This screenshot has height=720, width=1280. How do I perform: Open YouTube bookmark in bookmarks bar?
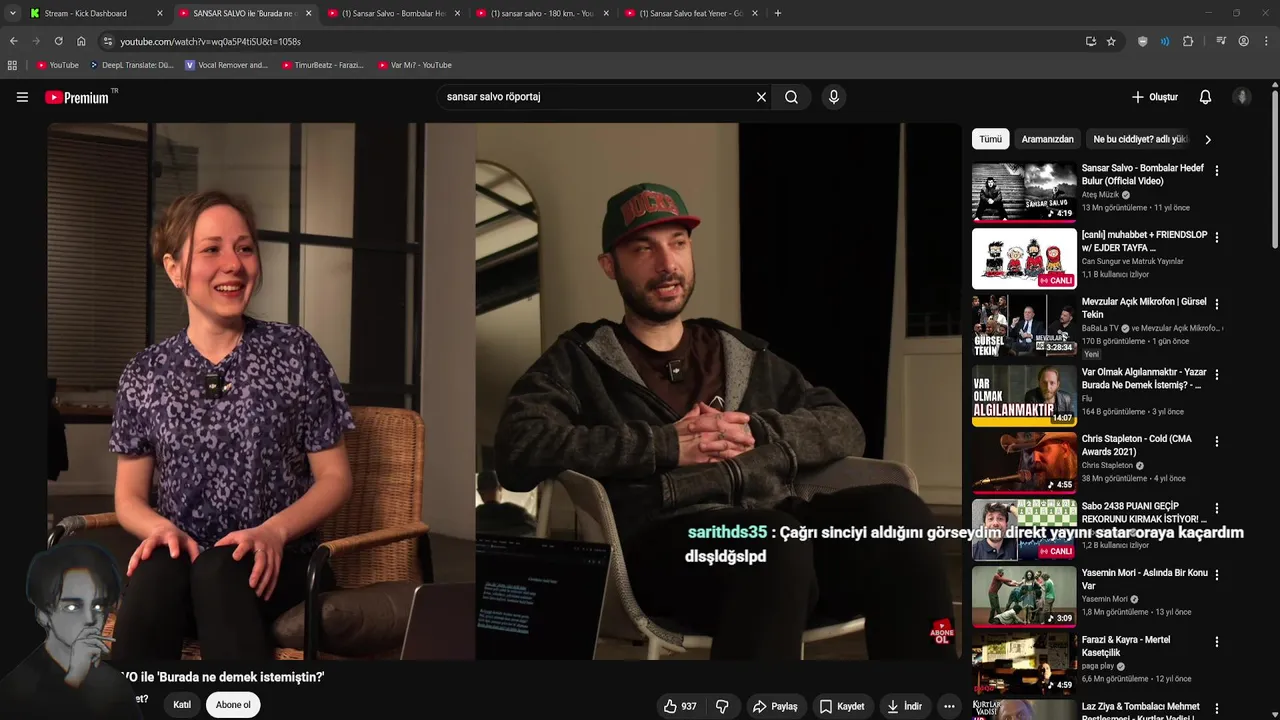point(57,65)
